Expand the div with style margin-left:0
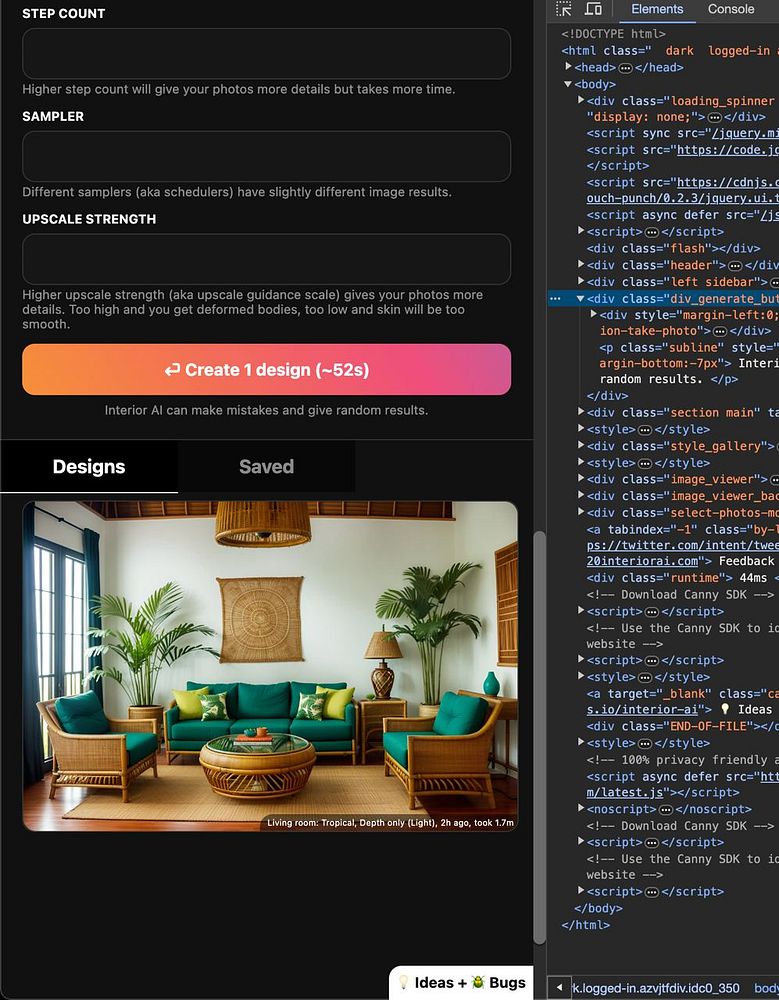Screen dimensions: 779x1000 point(593,314)
